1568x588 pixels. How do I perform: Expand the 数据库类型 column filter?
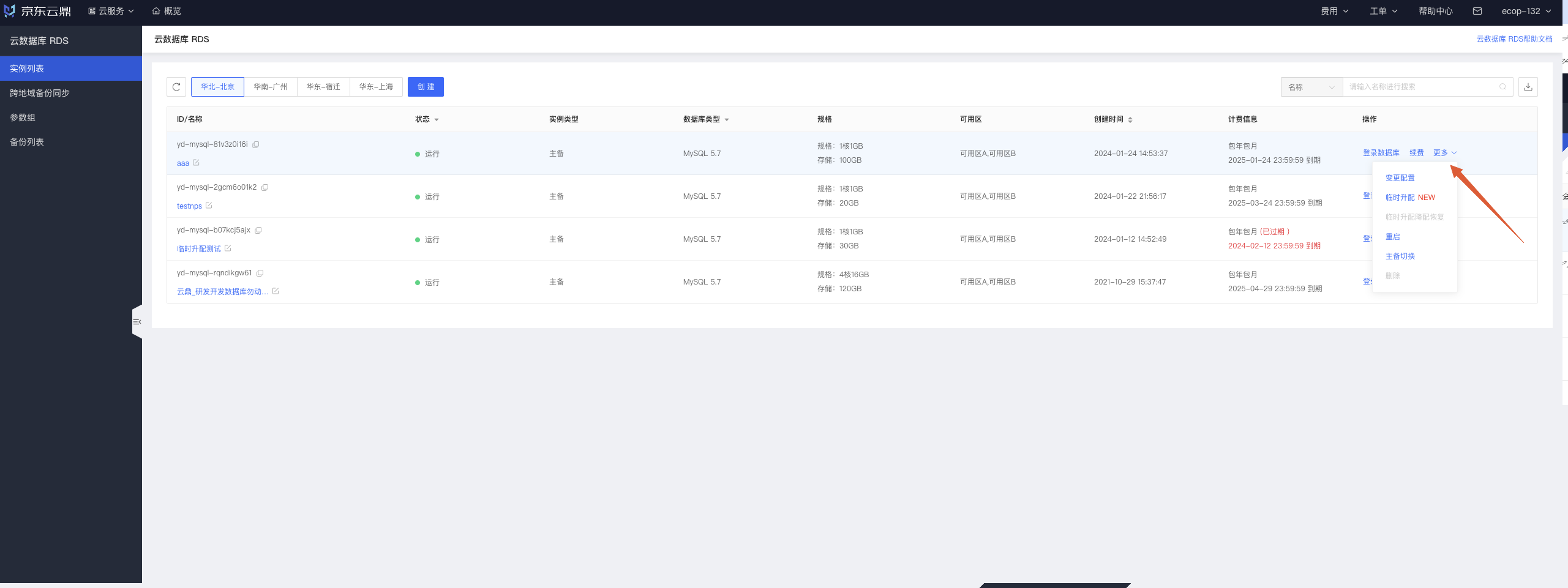[x=727, y=120]
